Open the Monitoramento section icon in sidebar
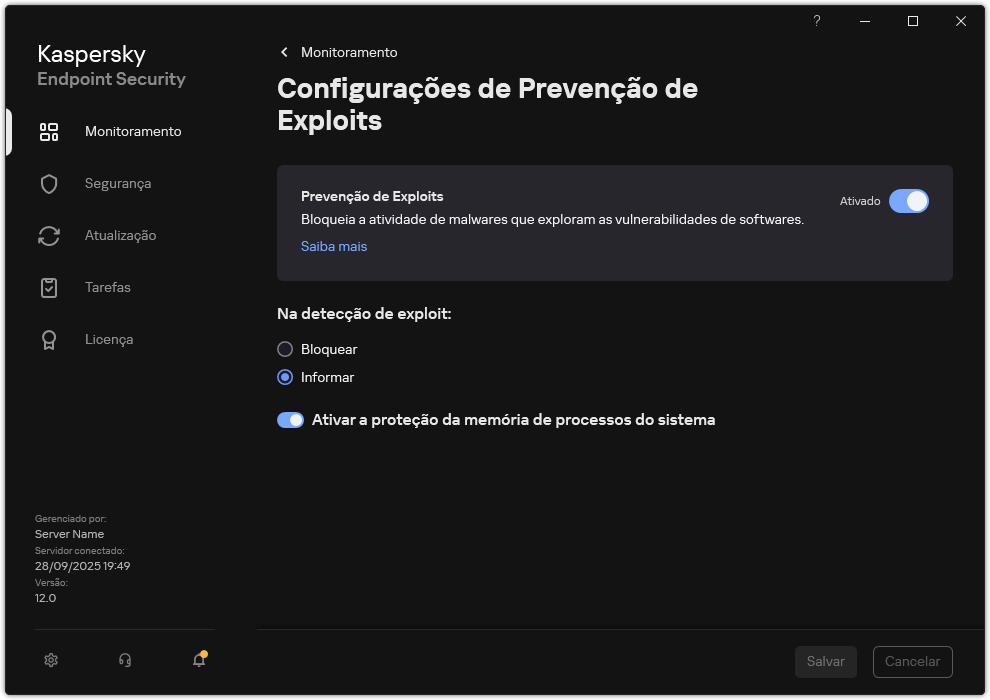This screenshot has height=700, width=990. click(x=49, y=131)
